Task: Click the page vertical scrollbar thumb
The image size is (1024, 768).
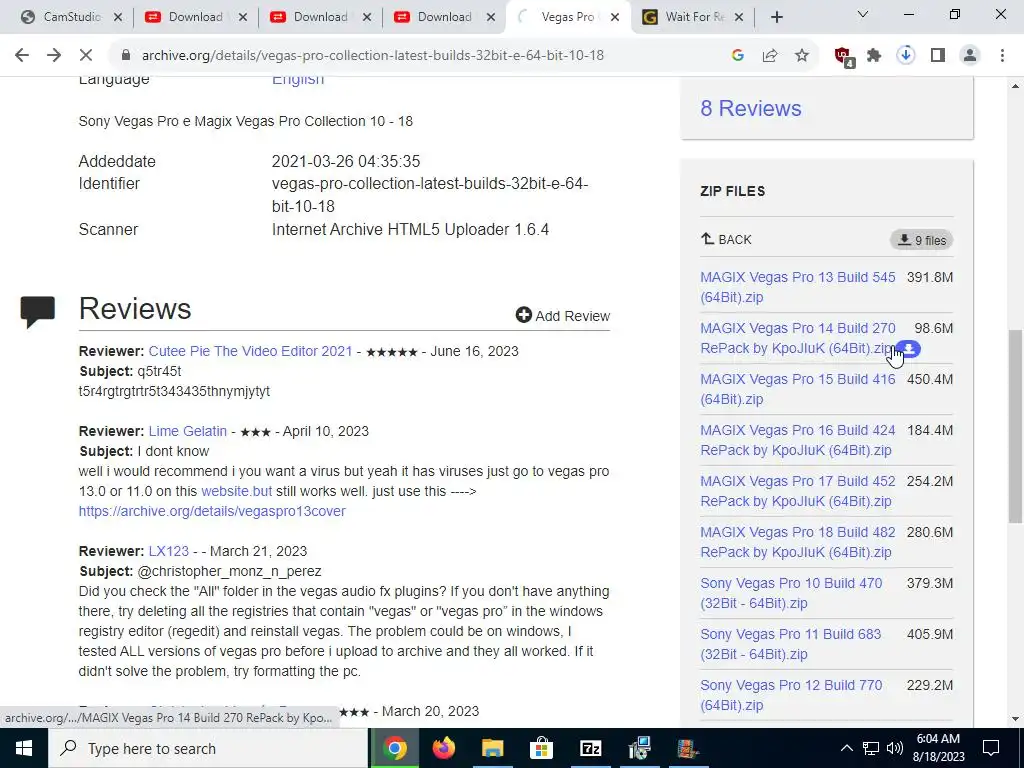Action: [1015, 424]
